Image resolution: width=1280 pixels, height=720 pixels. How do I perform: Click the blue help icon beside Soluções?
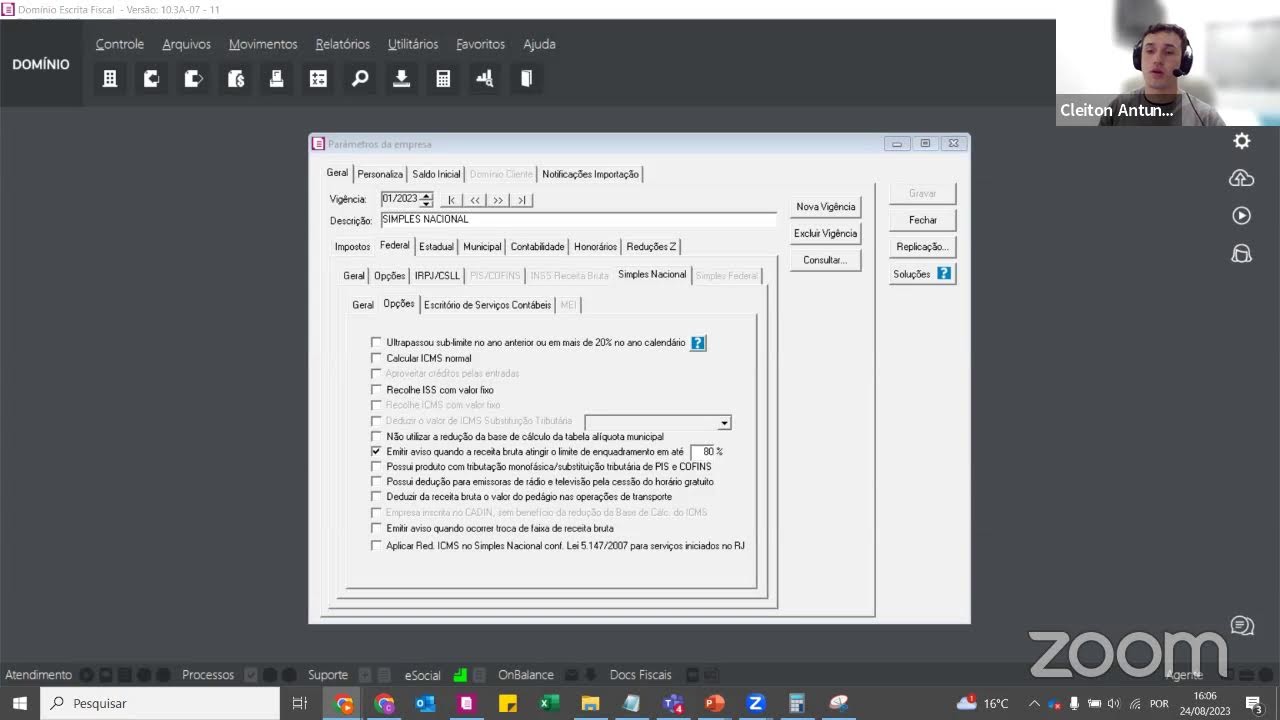tap(944, 274)
